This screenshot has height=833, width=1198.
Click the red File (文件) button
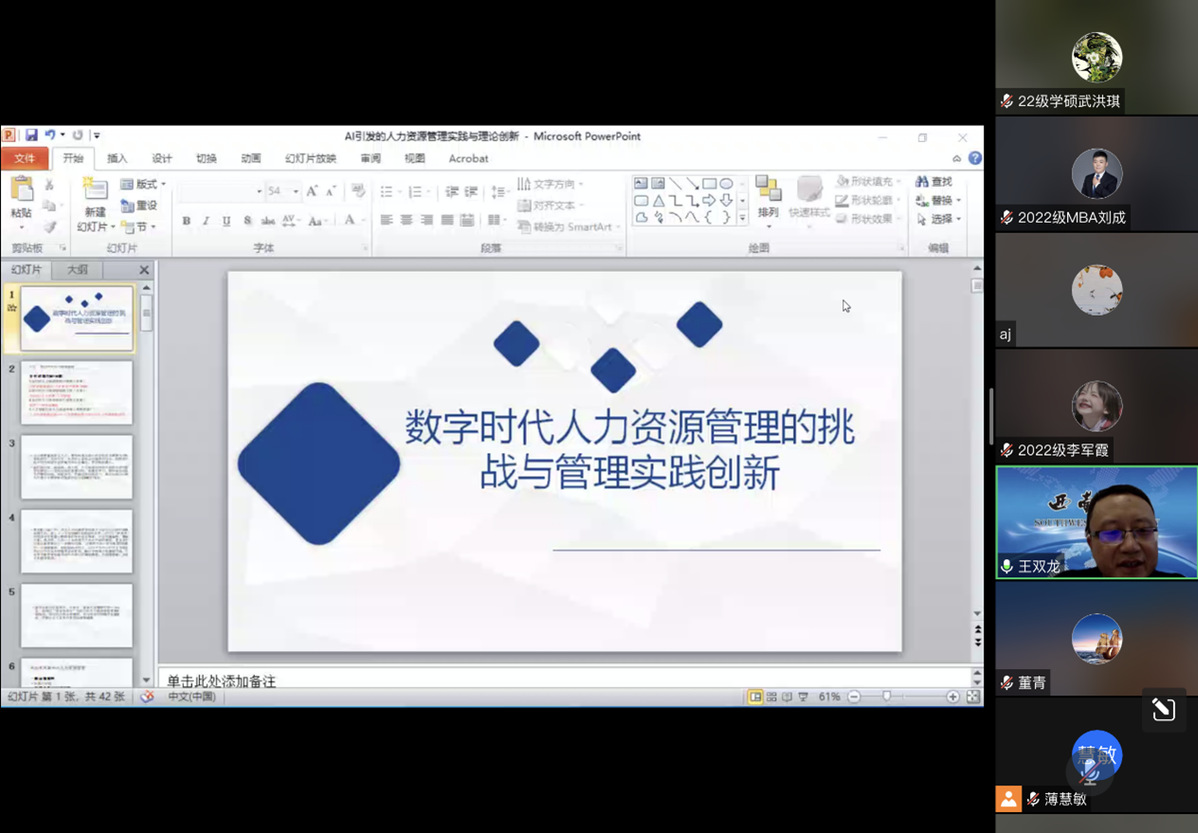(x=24, y=158)
